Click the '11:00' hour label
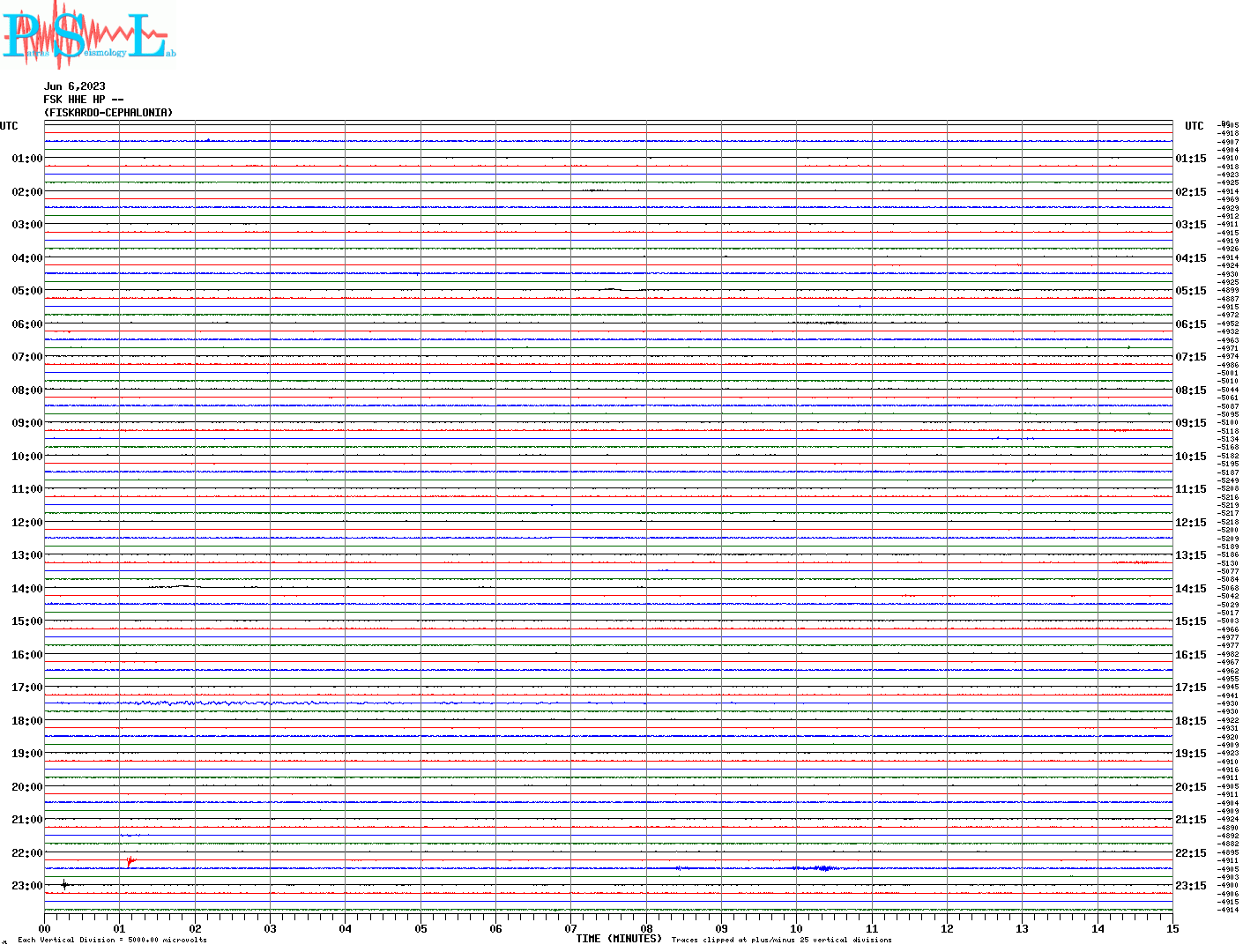1243x952 pixels. click(x=27, y=489)
